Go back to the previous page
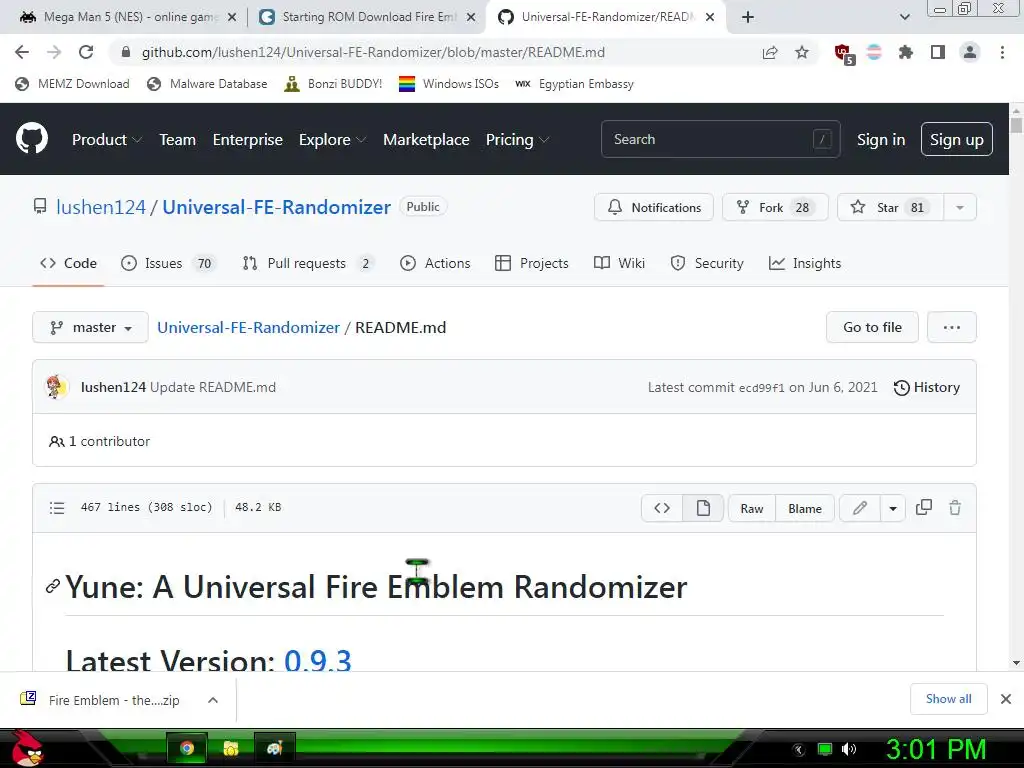1024x768 pixels. point(22,52)
